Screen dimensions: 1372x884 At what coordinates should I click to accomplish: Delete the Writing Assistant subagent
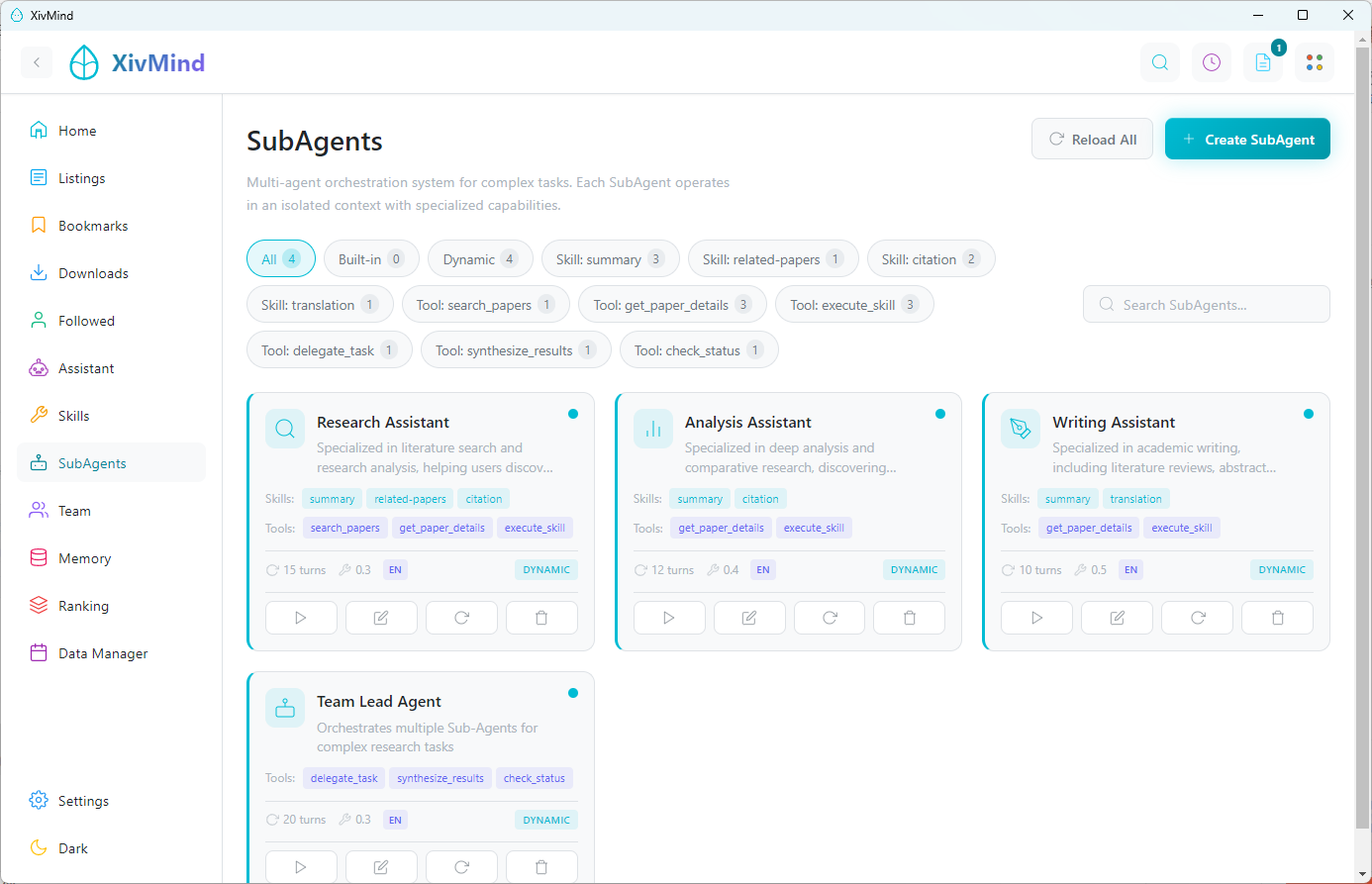click(1278, 618)
